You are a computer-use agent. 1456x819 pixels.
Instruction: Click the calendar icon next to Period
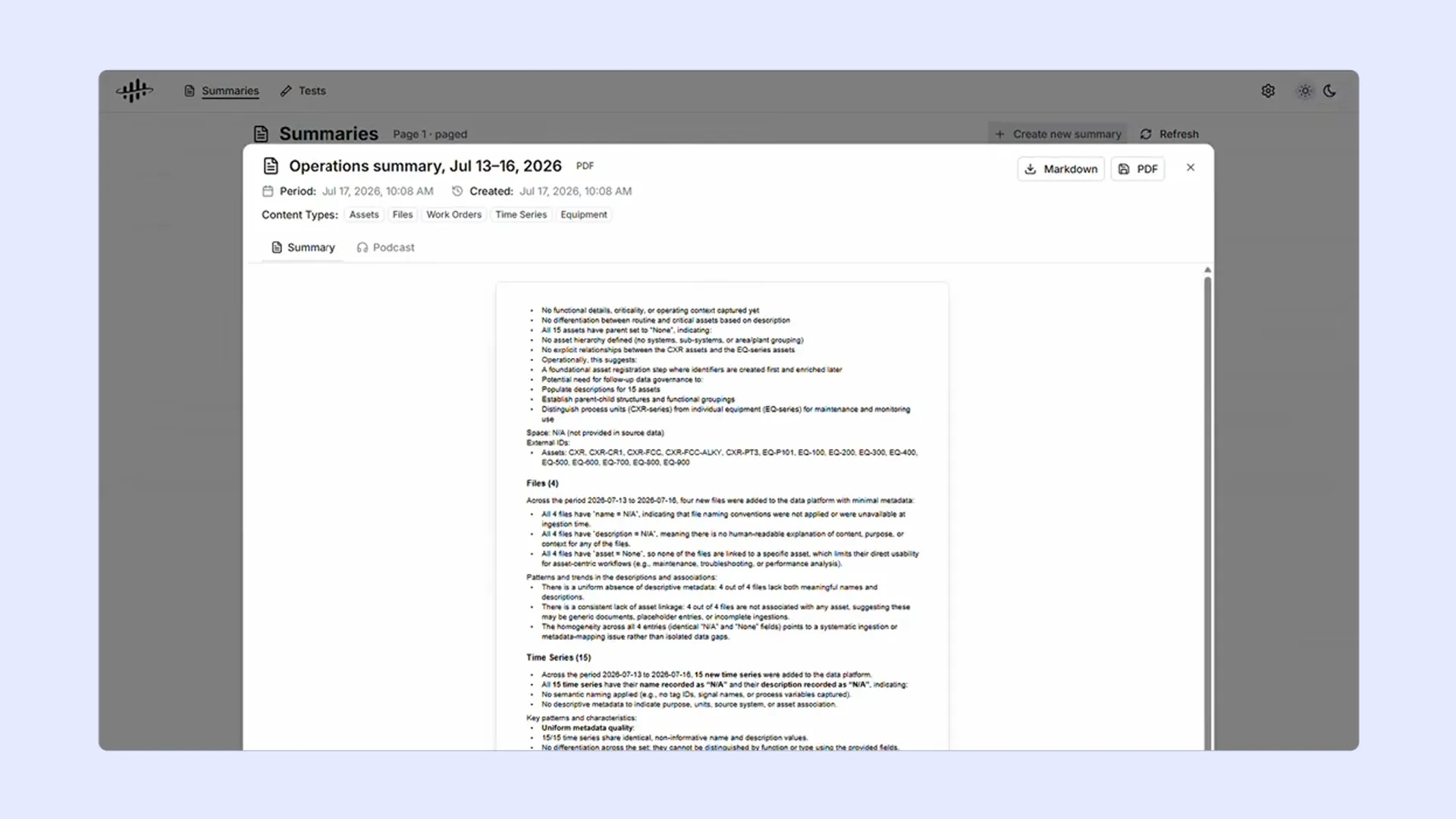click(x=268, y=191)
